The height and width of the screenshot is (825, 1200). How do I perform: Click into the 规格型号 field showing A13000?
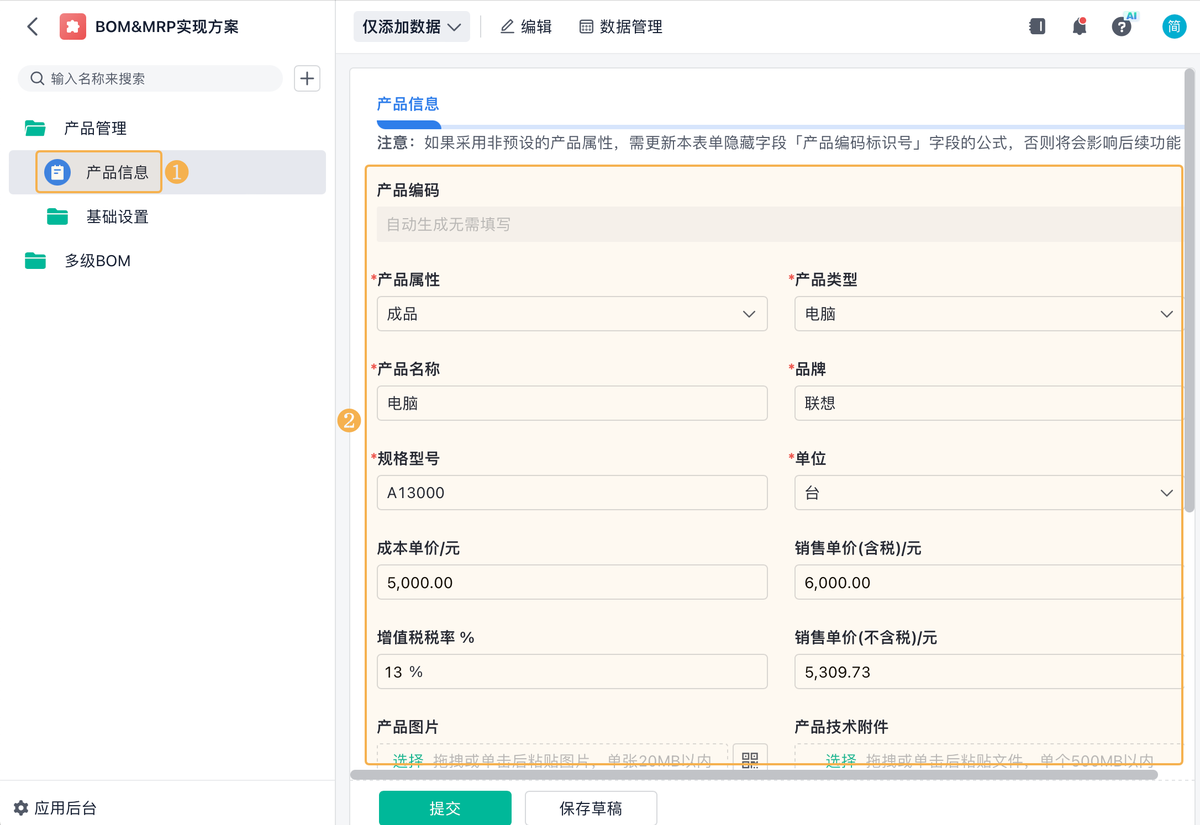tap(572, 492)
